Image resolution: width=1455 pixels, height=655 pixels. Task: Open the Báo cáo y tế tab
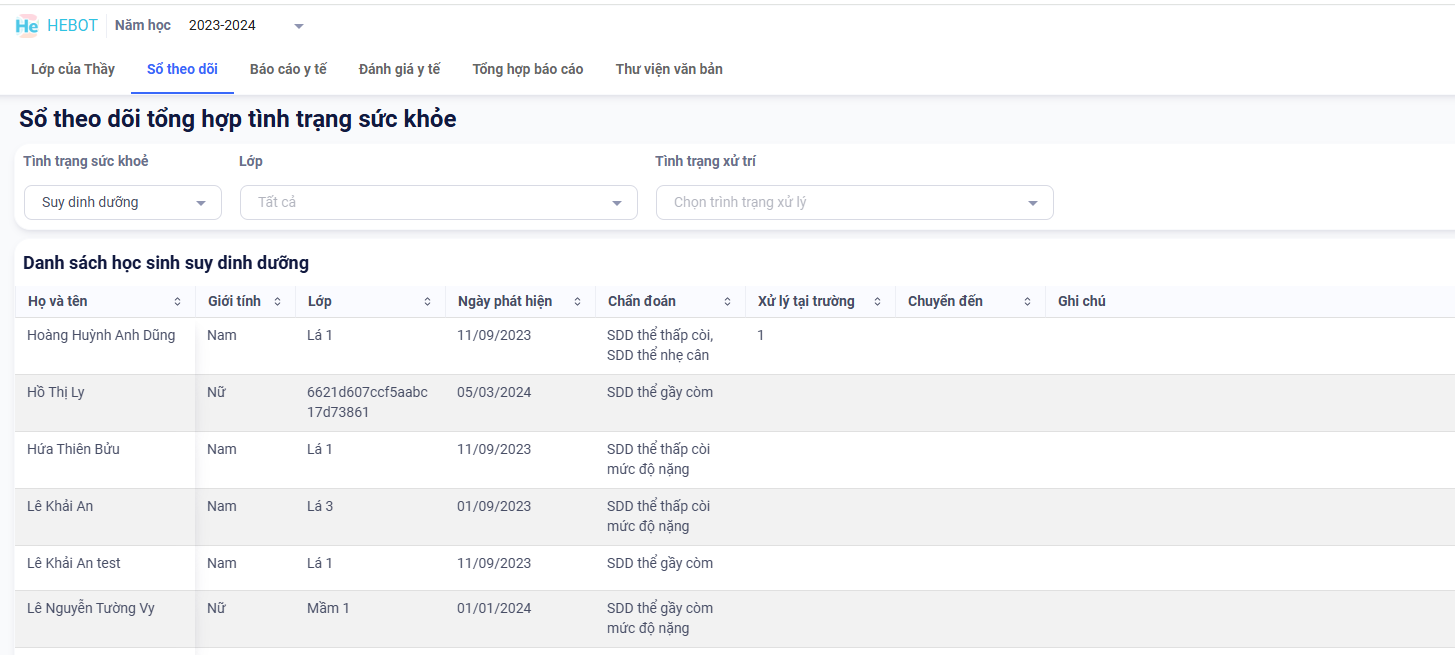288,69
